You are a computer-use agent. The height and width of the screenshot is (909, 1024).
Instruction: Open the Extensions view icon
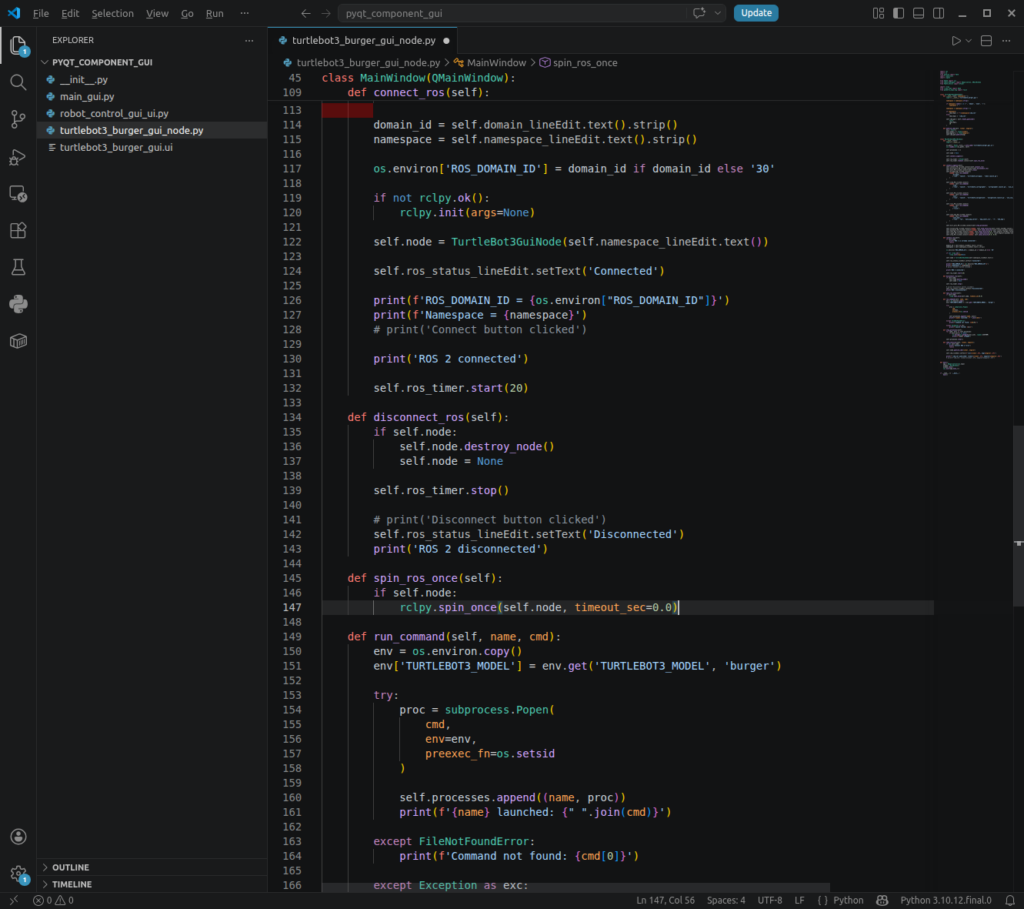(x=18, y=231)
